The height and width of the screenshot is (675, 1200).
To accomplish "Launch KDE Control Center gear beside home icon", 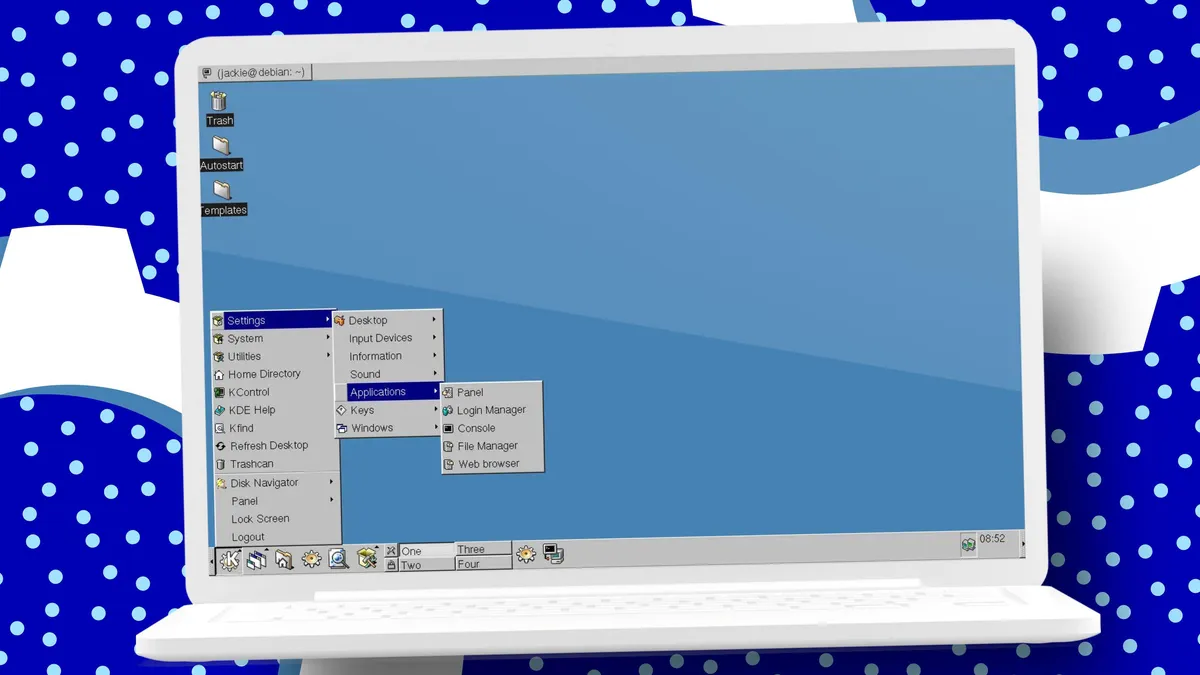I will pyautogui.click(x=312, y=560).
